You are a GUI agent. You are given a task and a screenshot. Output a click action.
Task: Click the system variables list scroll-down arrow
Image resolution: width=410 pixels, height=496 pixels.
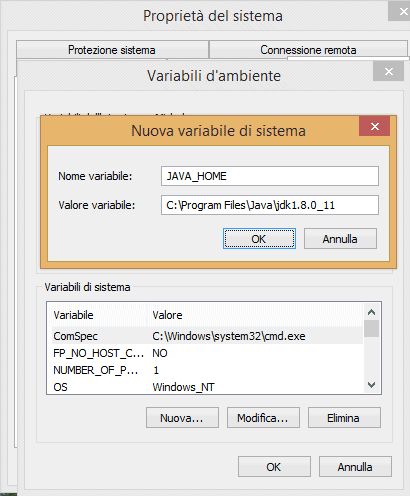[371, 385]
